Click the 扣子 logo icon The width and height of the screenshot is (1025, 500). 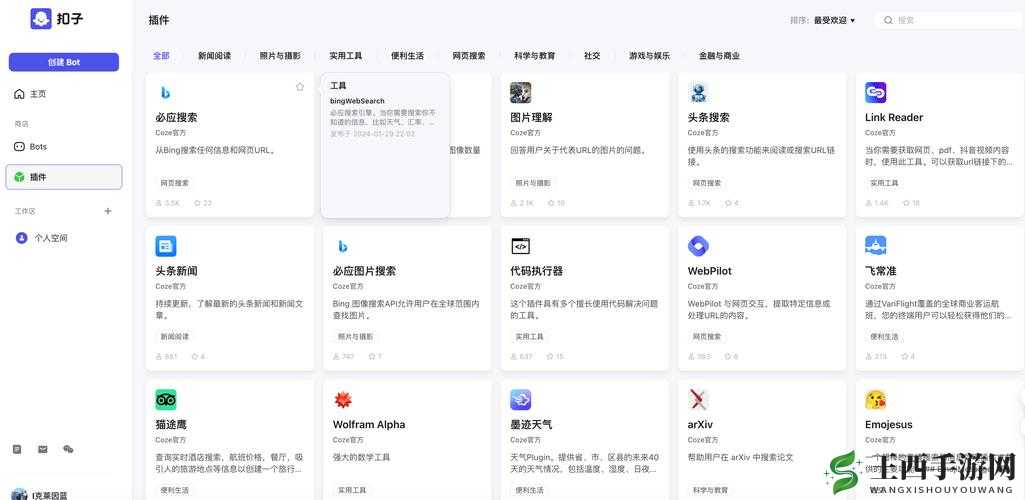(x=41, y=18)
